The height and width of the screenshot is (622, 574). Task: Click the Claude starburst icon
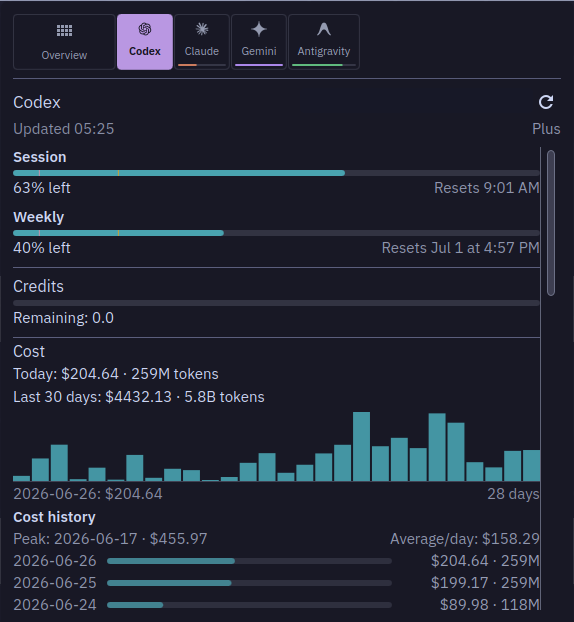(202, 29)
